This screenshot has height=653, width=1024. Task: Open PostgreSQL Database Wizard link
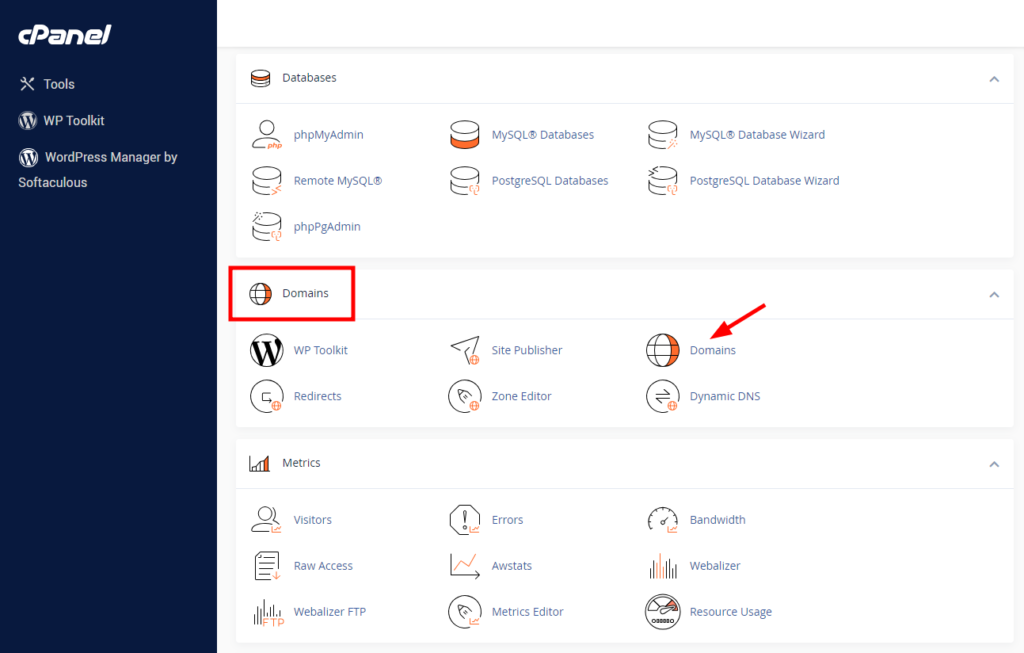[765, 181]
